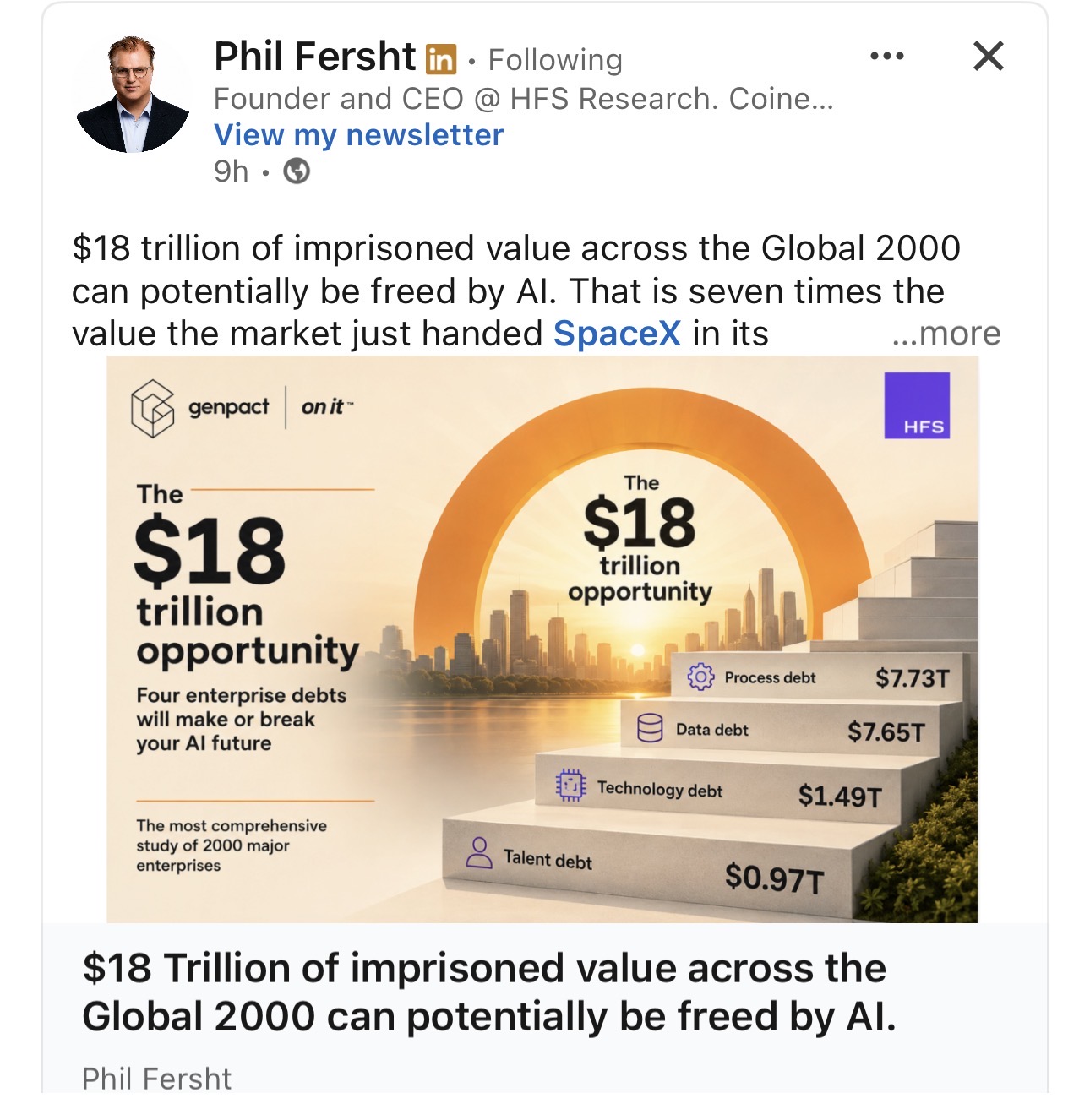
Task: Click the globe public visibility icon
Action: point(297,171)
